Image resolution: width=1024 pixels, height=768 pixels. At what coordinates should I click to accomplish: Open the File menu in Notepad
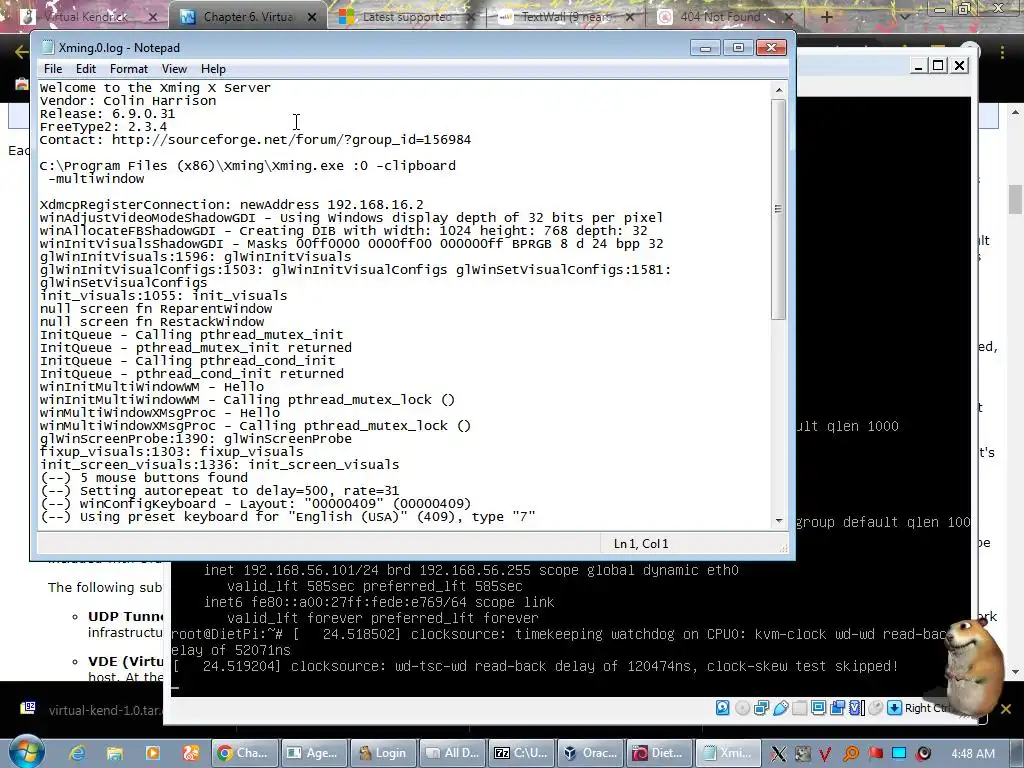coord(53,69)
